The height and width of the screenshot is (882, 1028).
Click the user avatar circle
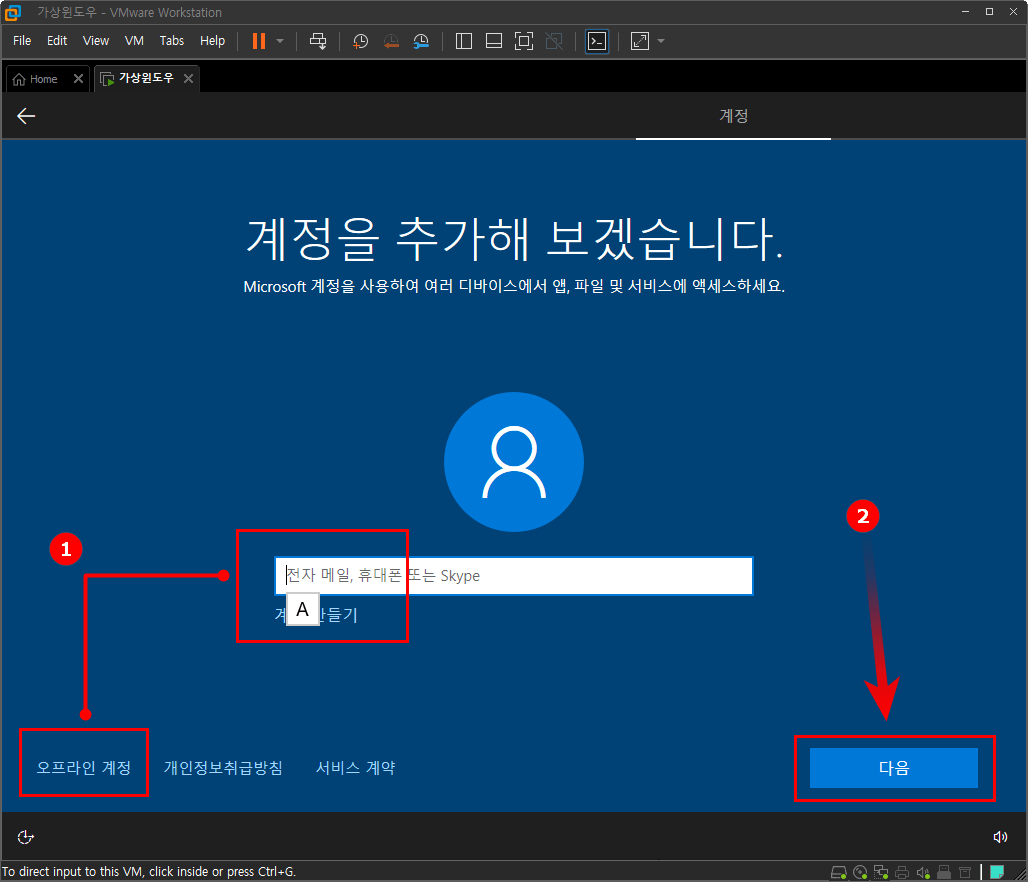[514, 462]
